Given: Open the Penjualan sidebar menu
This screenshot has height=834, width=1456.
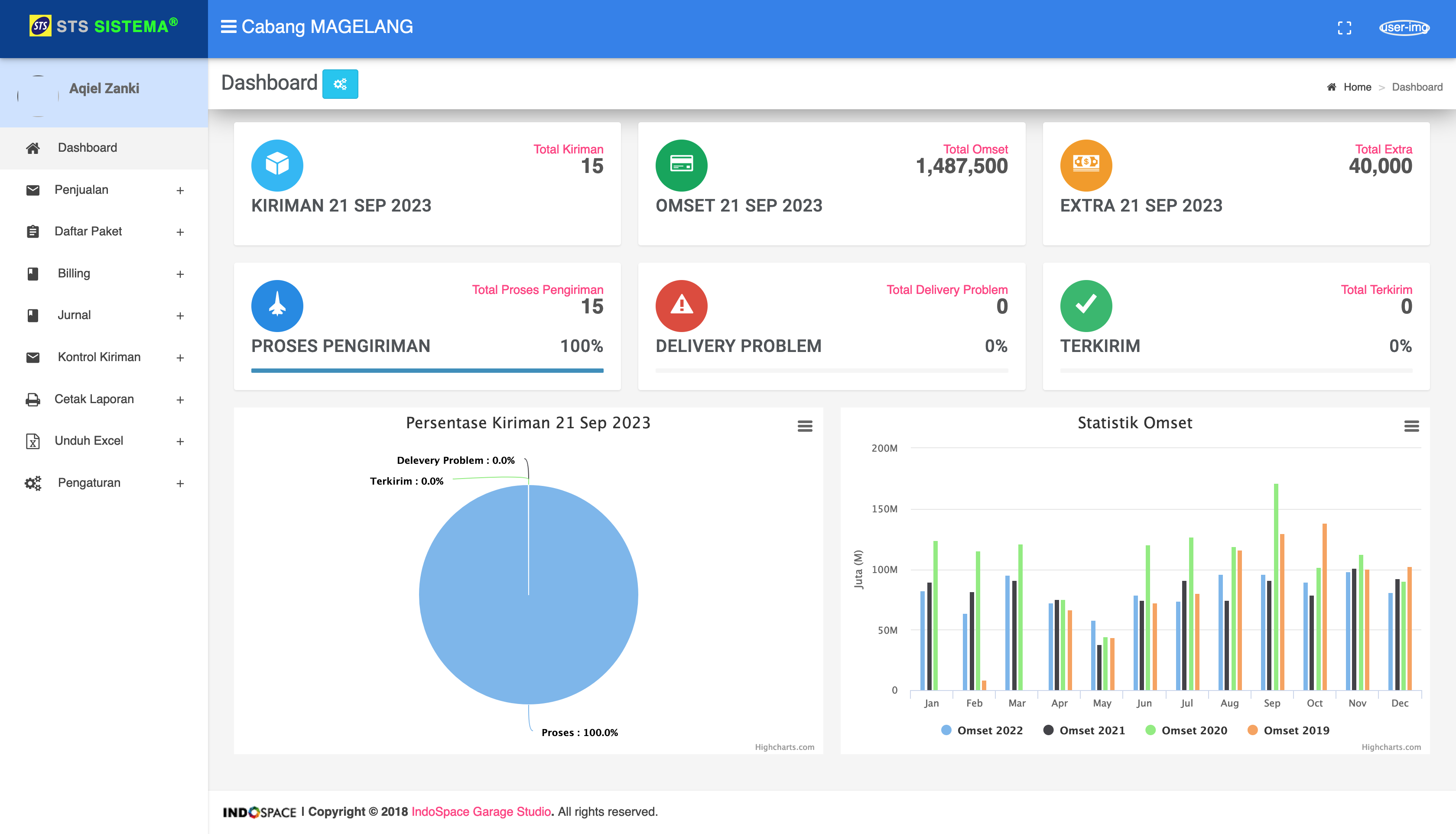Looking at the screenshot, I should (x=104, y=189).
